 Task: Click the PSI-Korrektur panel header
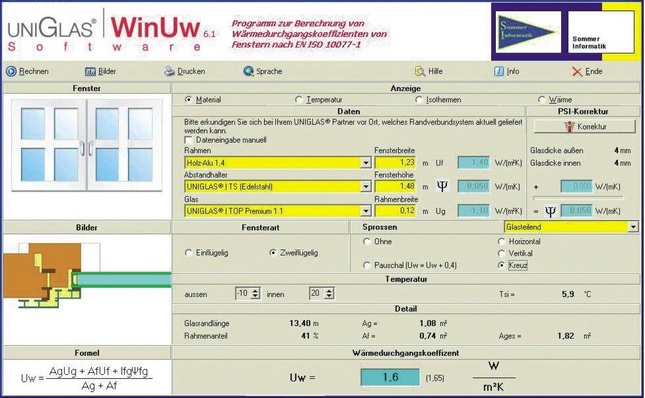pyautogui.click(x=583, y=111)
